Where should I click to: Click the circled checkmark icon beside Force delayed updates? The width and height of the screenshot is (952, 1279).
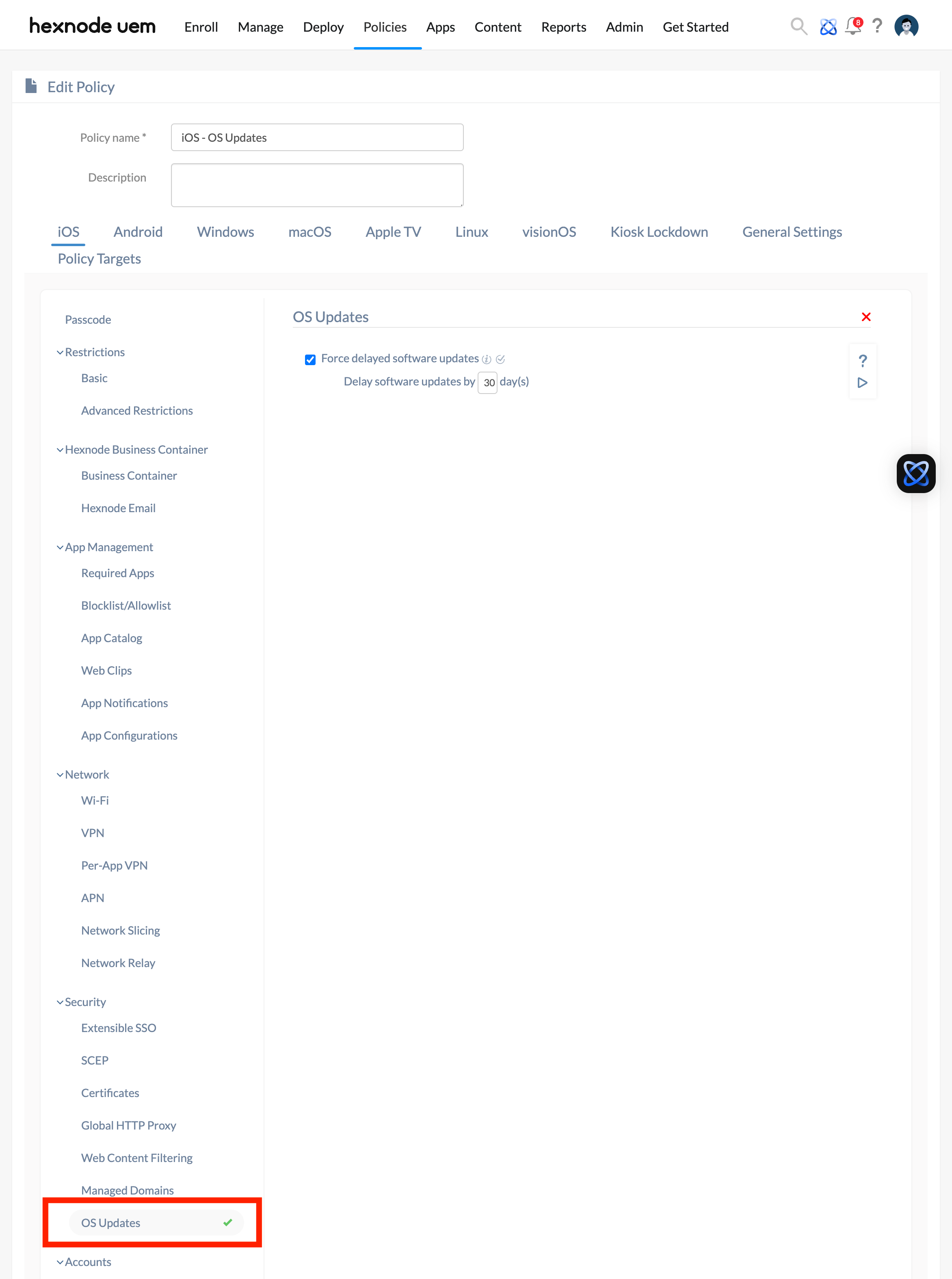point(500,359)
